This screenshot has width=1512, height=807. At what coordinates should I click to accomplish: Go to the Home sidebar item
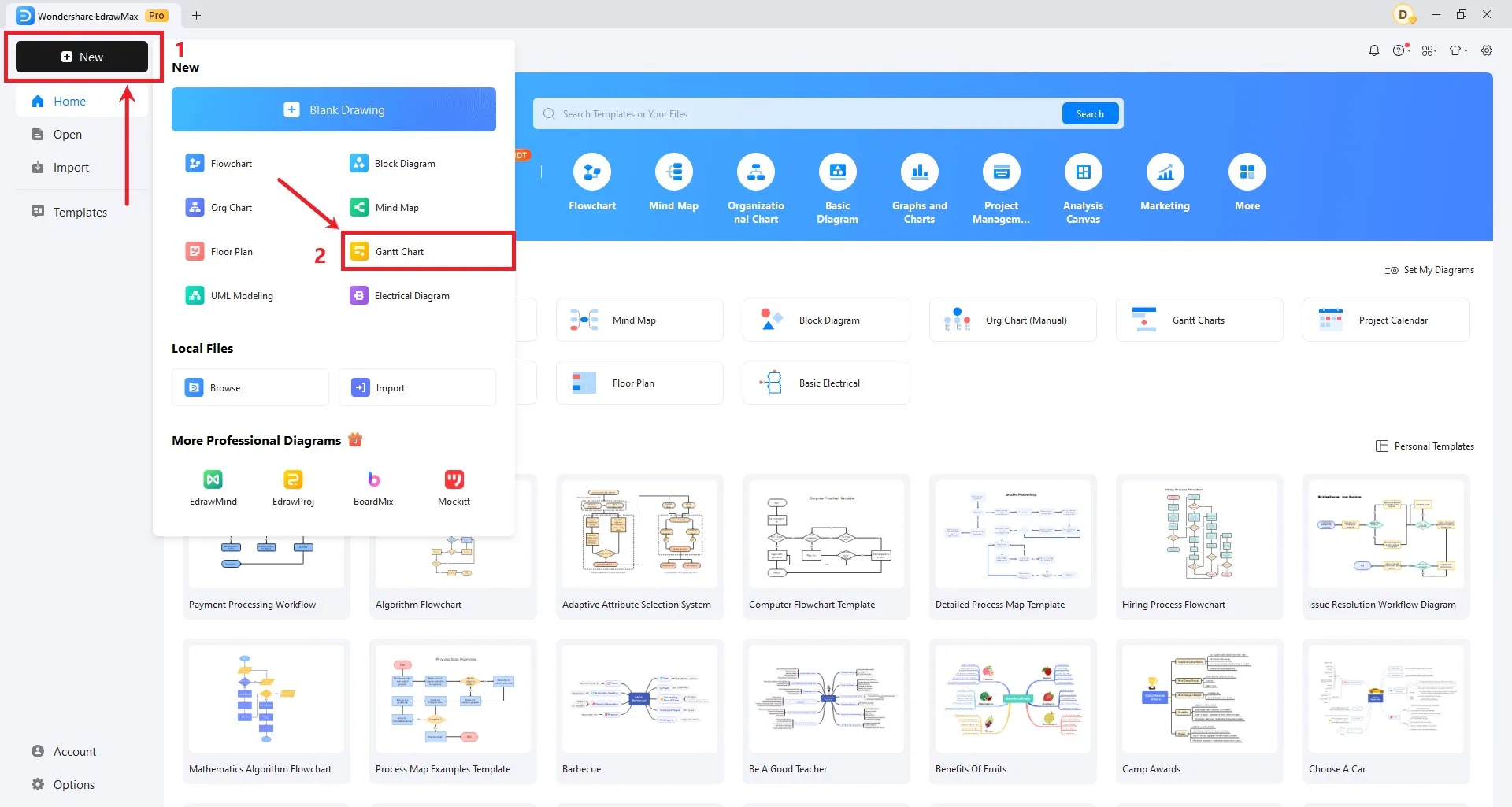click(69, 101)
